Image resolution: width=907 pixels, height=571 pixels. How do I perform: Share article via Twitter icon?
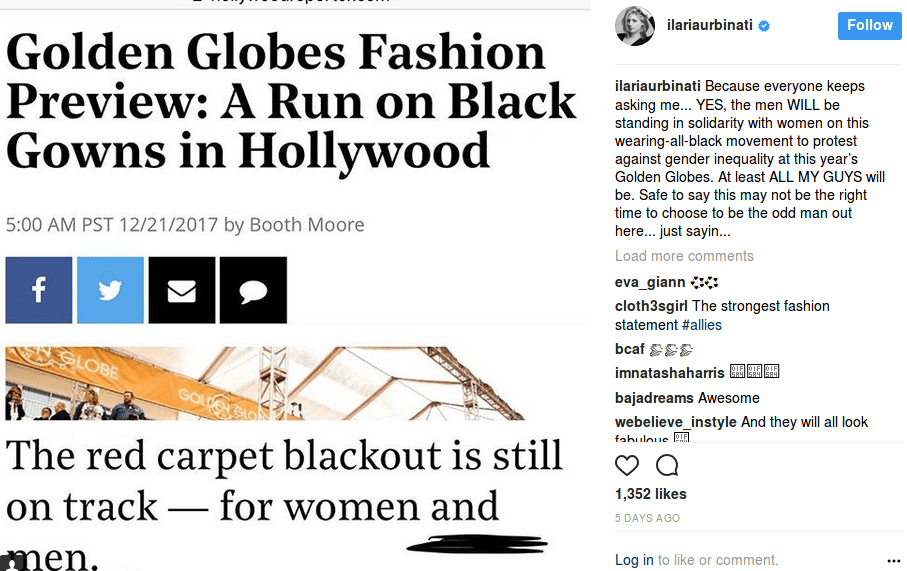[x=110, y=290]
